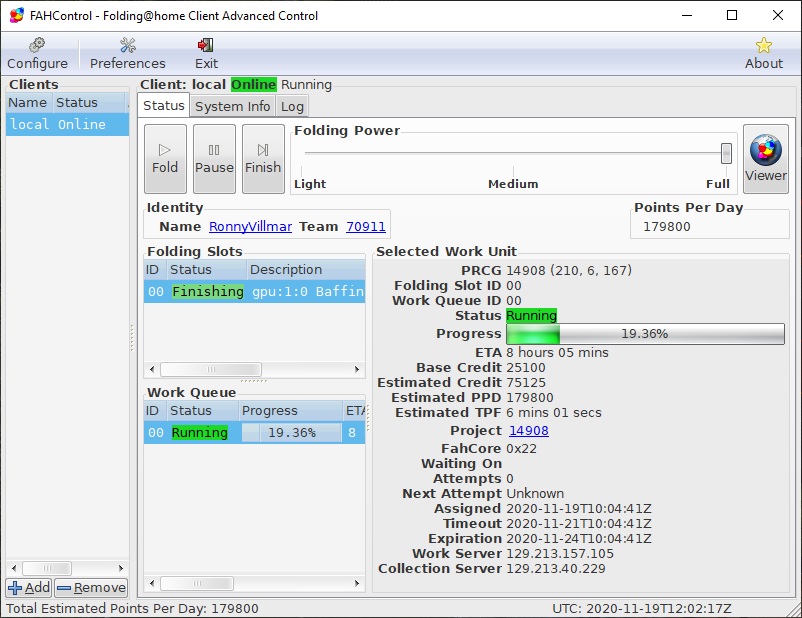Click the Folding Slots horizontal scrollbar thumb
Image resolution: width=802 pixels, height=618 pixels.
pyautogui.click(x=211, y=369)
